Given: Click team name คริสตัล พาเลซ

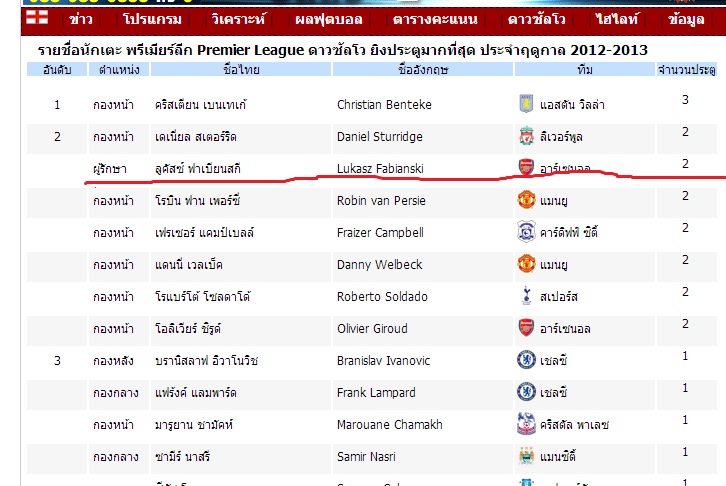Looking at the screenshot, I should (x=574, y=424).
